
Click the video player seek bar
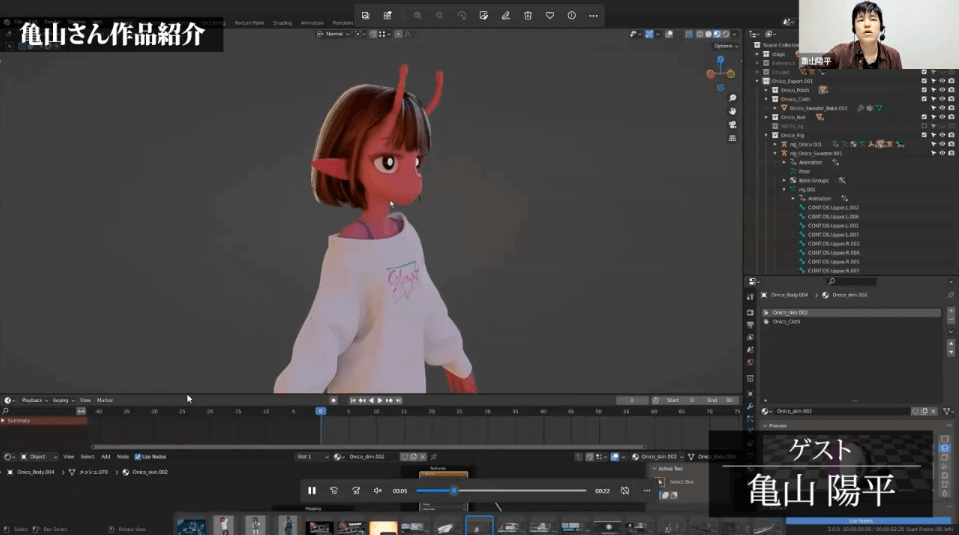tap(501, 490)
